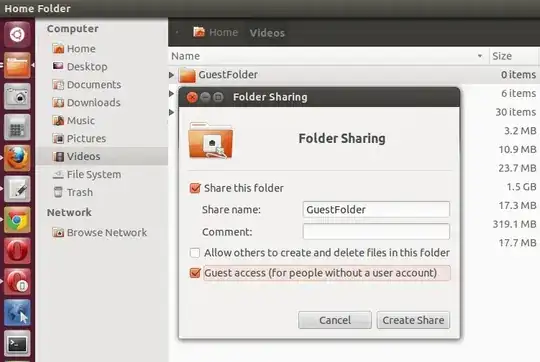Click the Folder Sharing title bar text
This screenshot has height=362, width=540.
[270, 97]
